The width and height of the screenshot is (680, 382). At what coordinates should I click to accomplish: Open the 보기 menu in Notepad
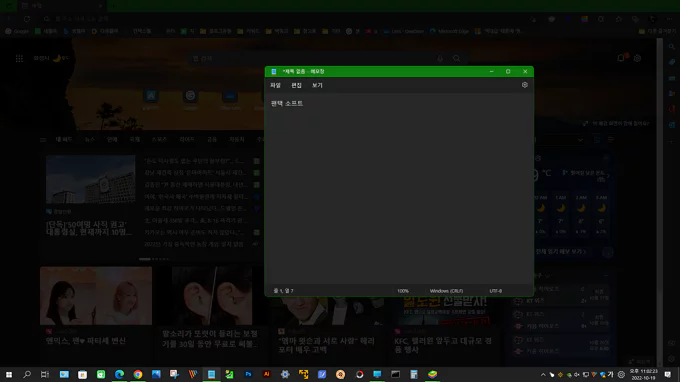point(317,85)
